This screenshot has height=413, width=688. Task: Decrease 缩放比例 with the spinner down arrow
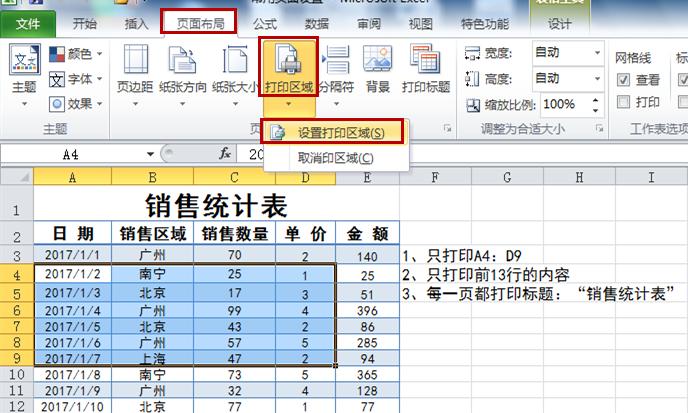[595, 110]
